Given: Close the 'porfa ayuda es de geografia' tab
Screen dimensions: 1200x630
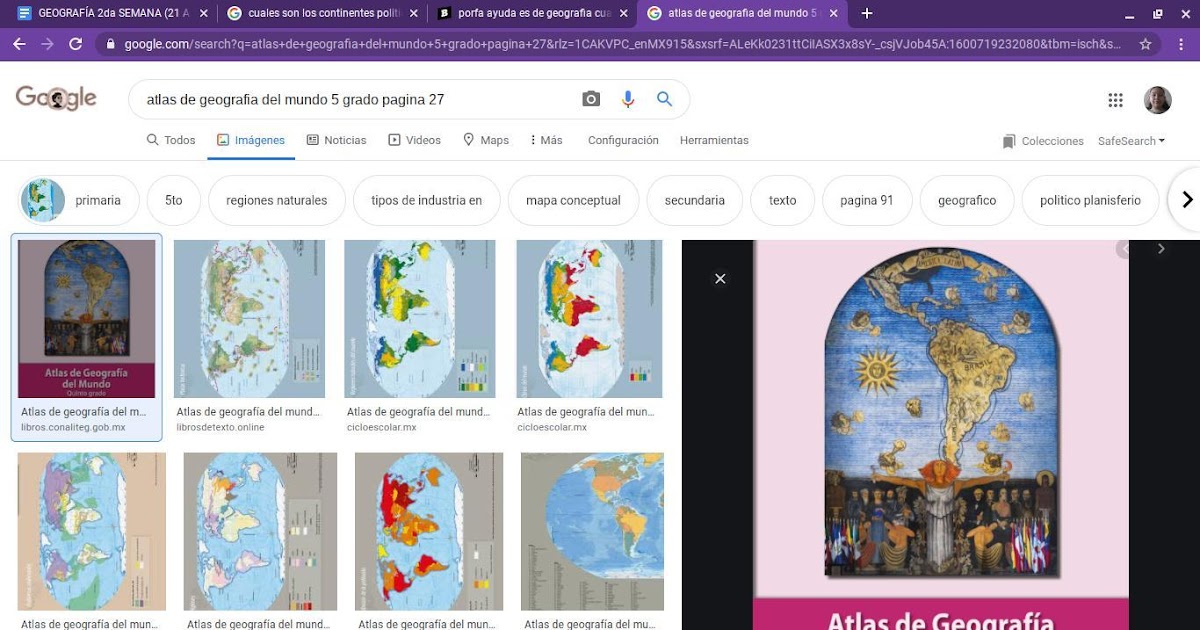Looking at the screenshot, I should (624, 13).
